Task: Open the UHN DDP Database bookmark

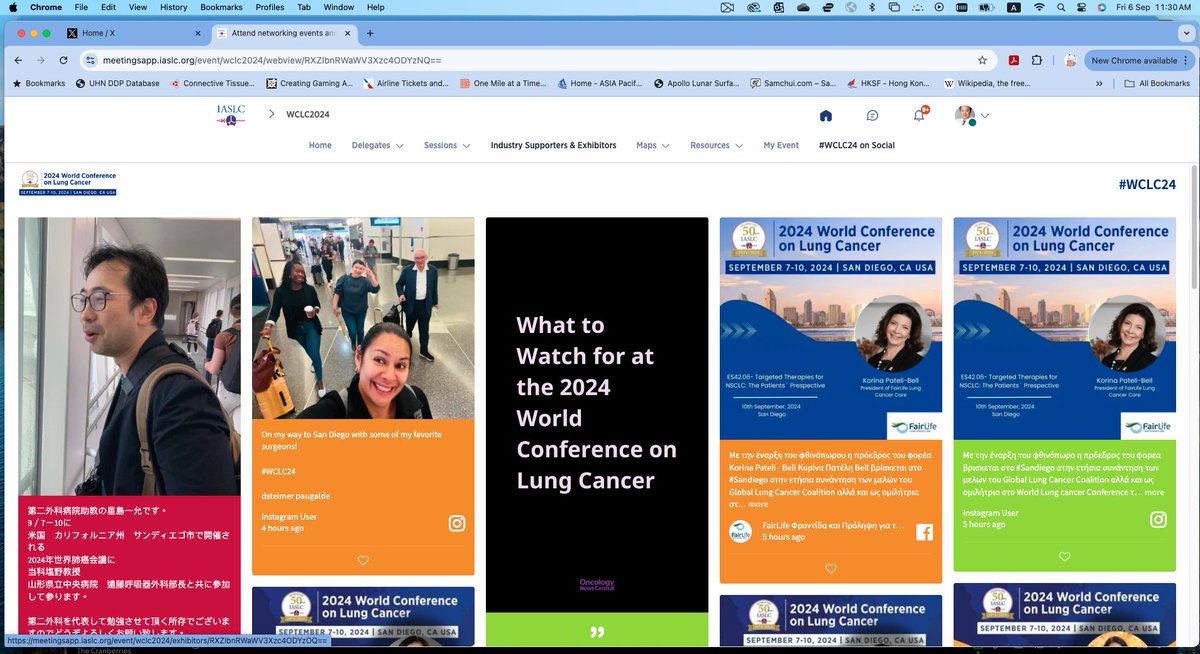Action: point(117,83)
